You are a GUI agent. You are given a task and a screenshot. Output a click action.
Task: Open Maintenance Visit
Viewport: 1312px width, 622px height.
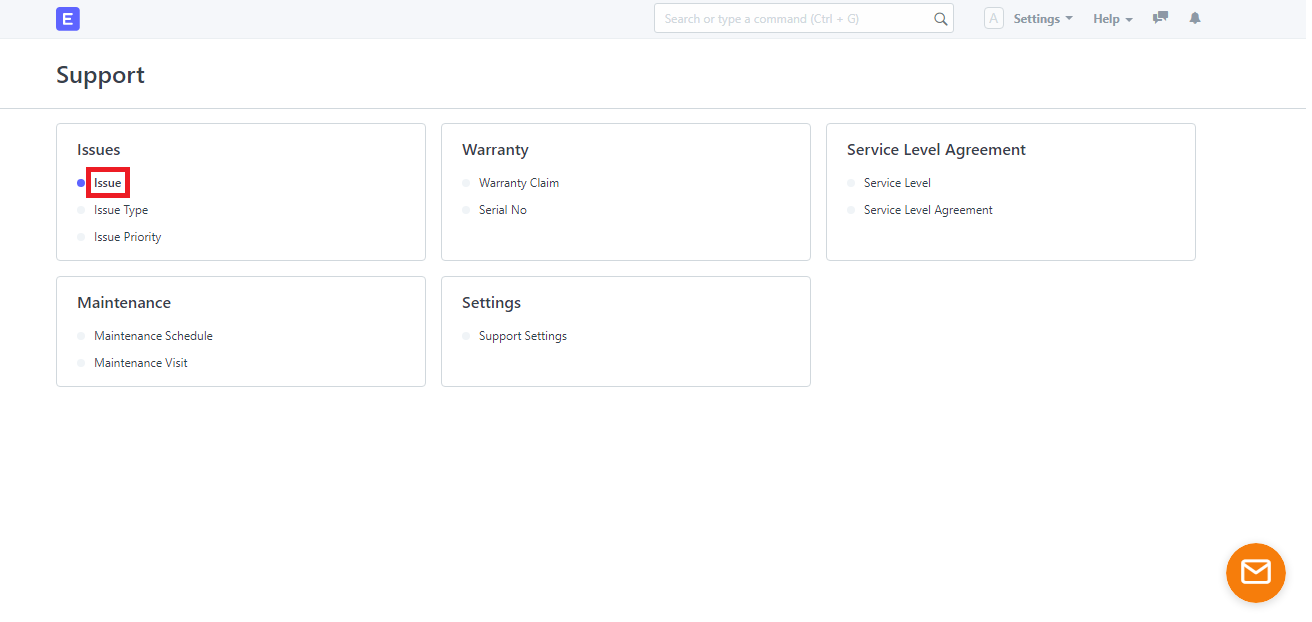141,363
